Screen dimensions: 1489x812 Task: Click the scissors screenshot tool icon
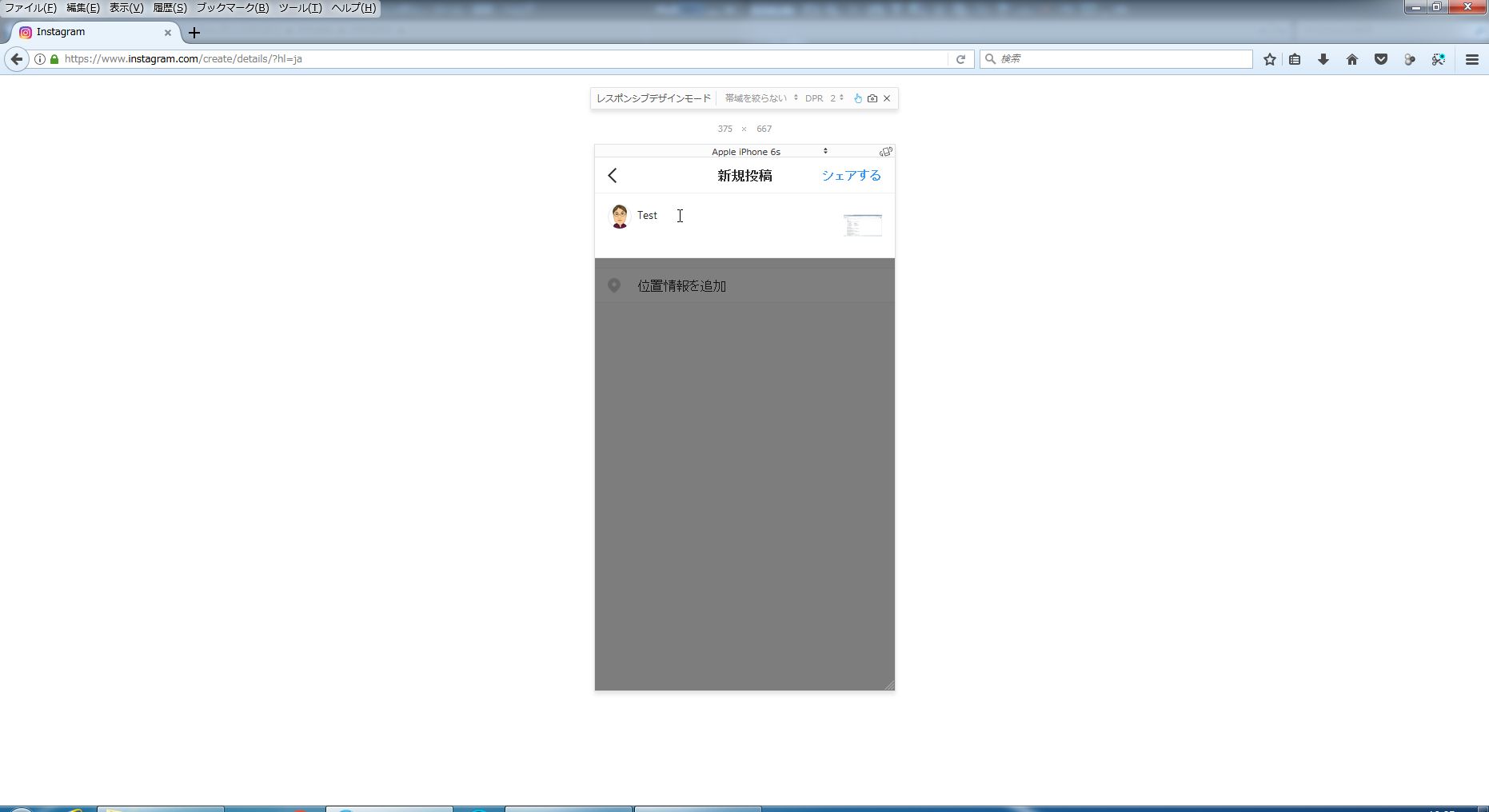[x=1439, y=59]
